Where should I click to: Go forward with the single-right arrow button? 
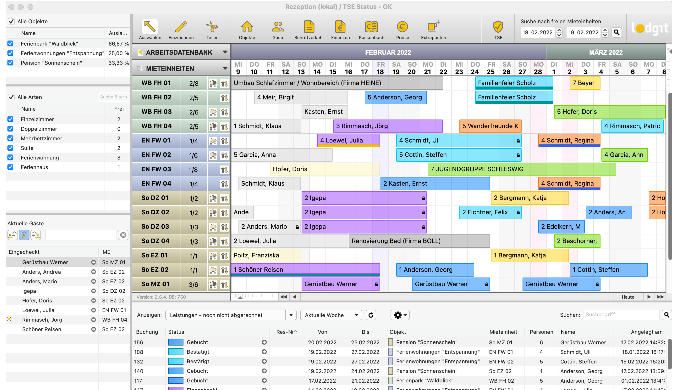click(649, 297)
